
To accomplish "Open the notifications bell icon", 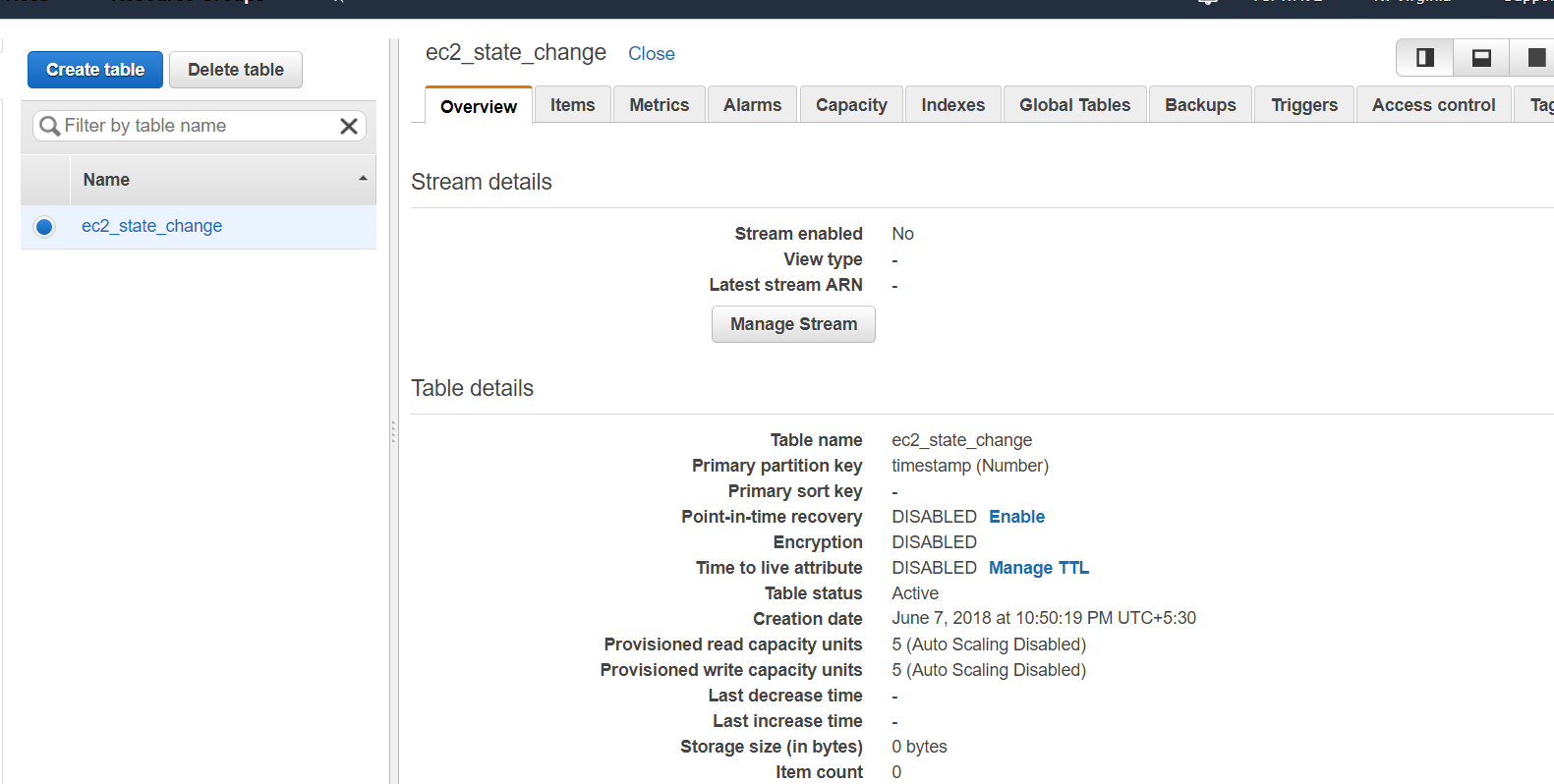I will pos(1207,4).
